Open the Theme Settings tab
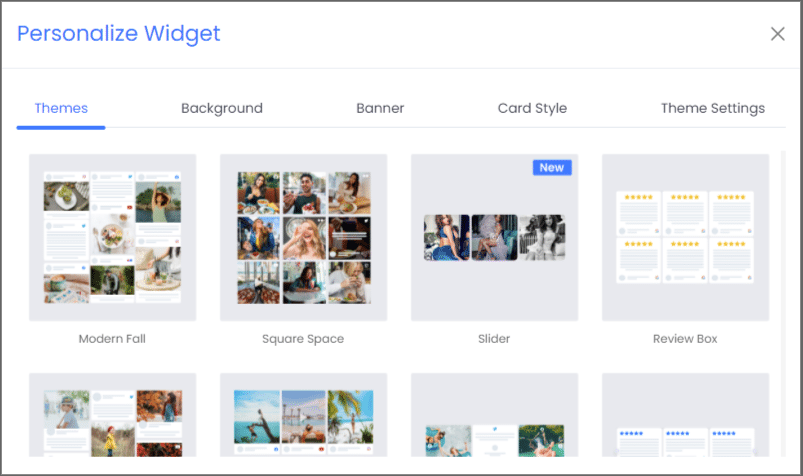Image resolution: width=803 pixels, height=476 pixels. point(712,109)
